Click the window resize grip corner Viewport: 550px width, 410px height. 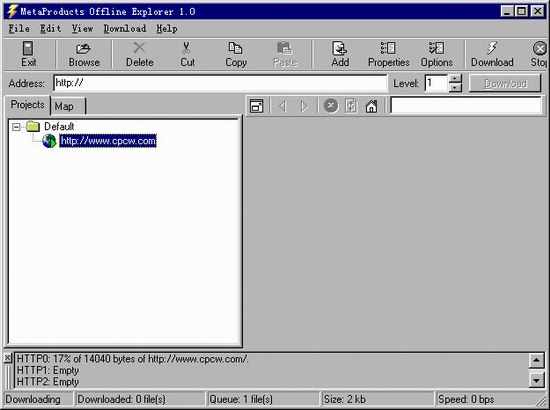pos(542,401)
